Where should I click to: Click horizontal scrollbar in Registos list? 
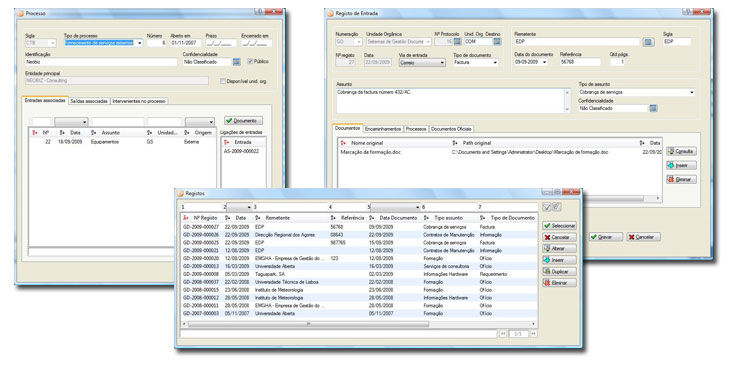(x=307, y=324)
